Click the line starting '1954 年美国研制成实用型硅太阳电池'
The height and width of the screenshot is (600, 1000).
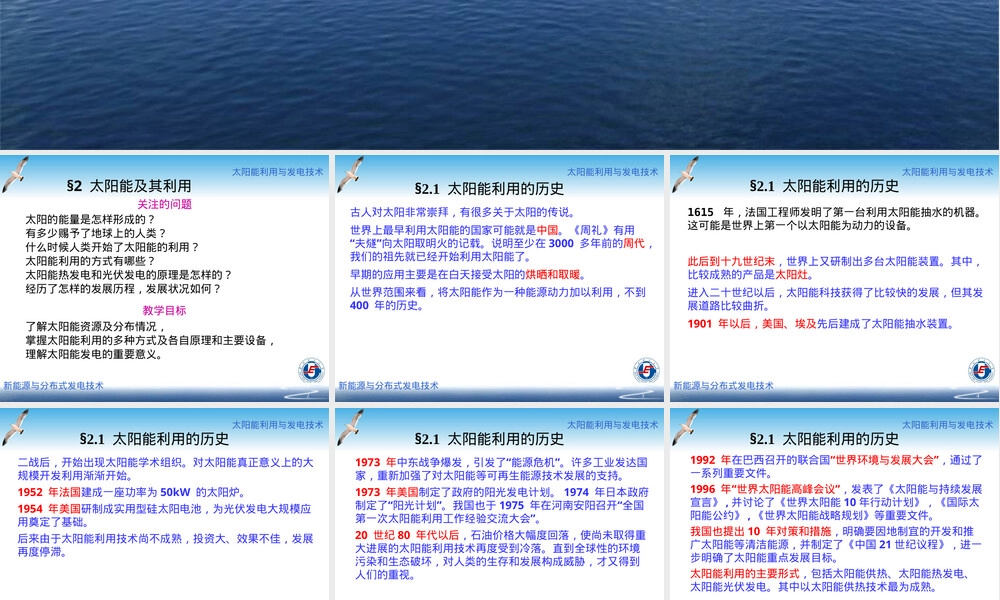click(x=165, y=515)
